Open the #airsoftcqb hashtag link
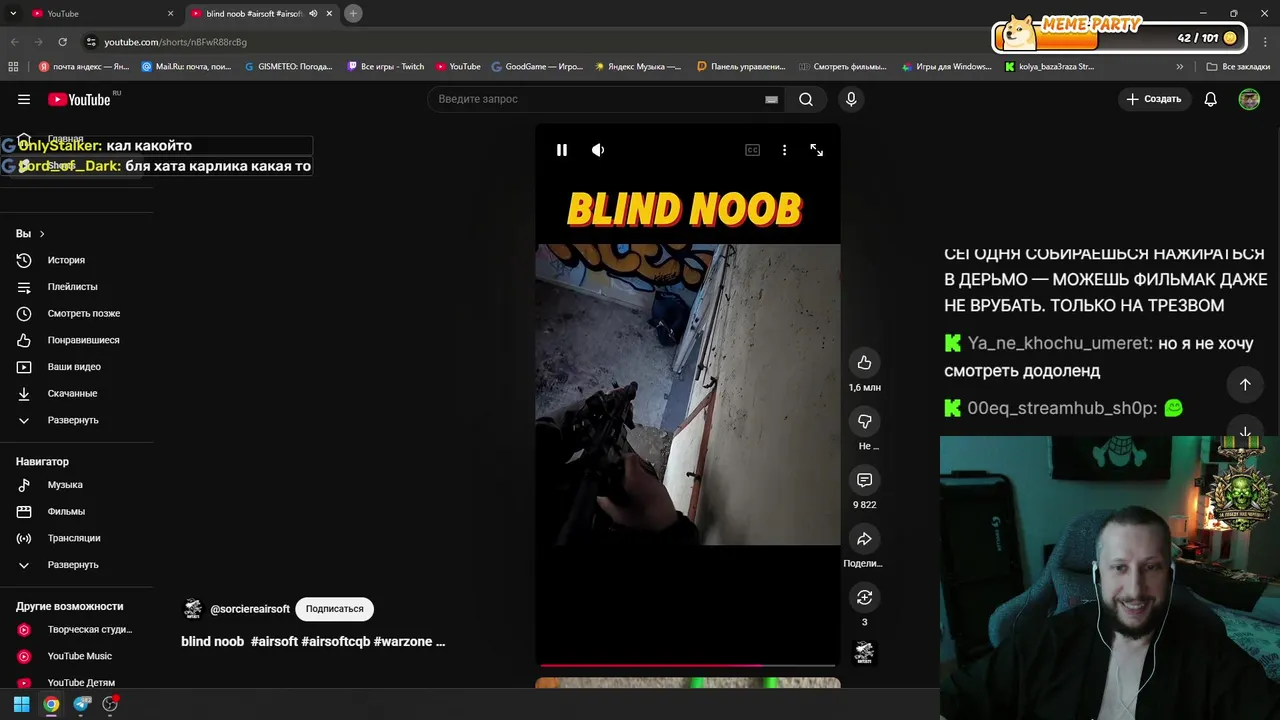Screen dimensions: 1280x720 click(x=335, y=642)
